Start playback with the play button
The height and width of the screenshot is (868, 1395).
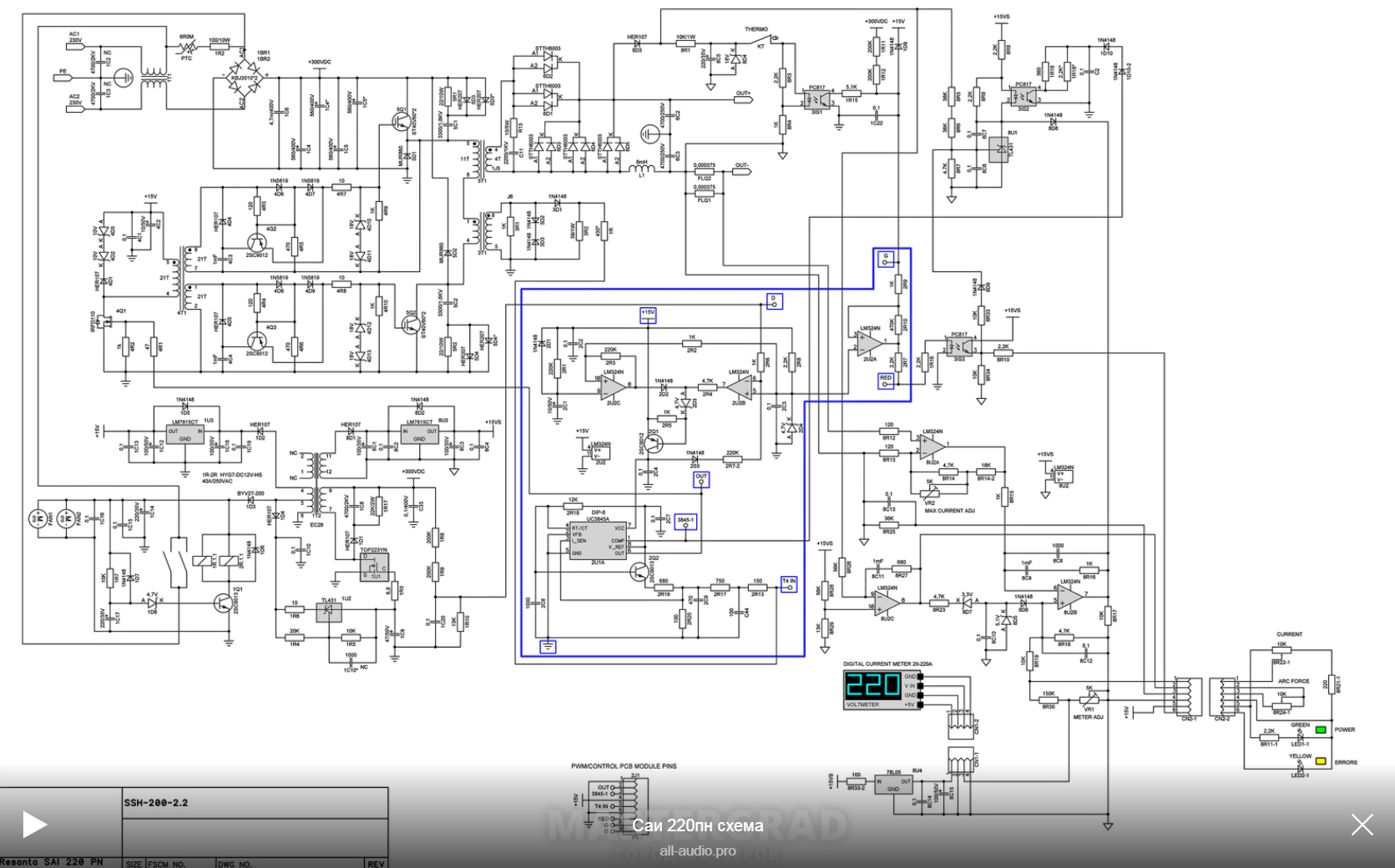(34, 825)
